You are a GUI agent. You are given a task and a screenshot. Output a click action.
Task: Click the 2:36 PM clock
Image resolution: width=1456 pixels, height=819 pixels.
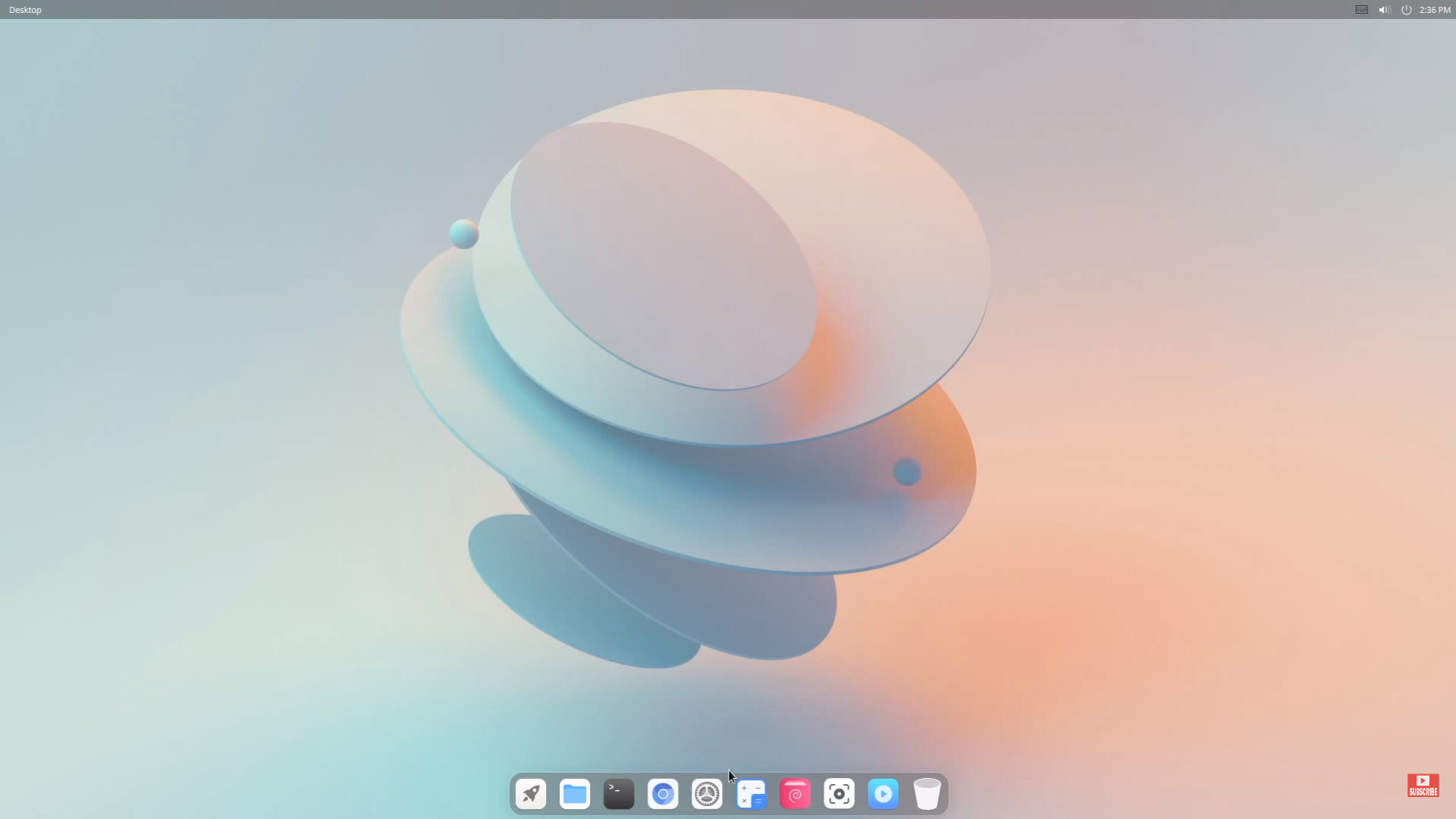(1434, 10)
